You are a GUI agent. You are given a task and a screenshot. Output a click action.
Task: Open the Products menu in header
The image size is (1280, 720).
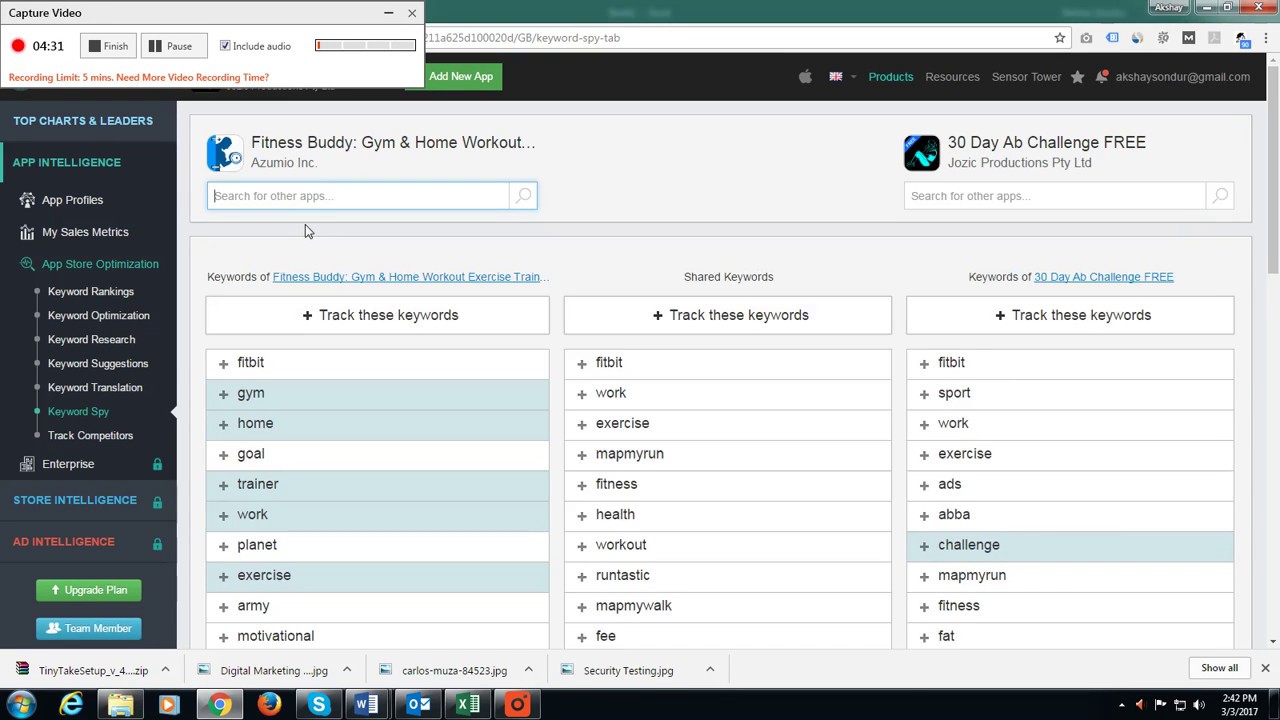890,77
